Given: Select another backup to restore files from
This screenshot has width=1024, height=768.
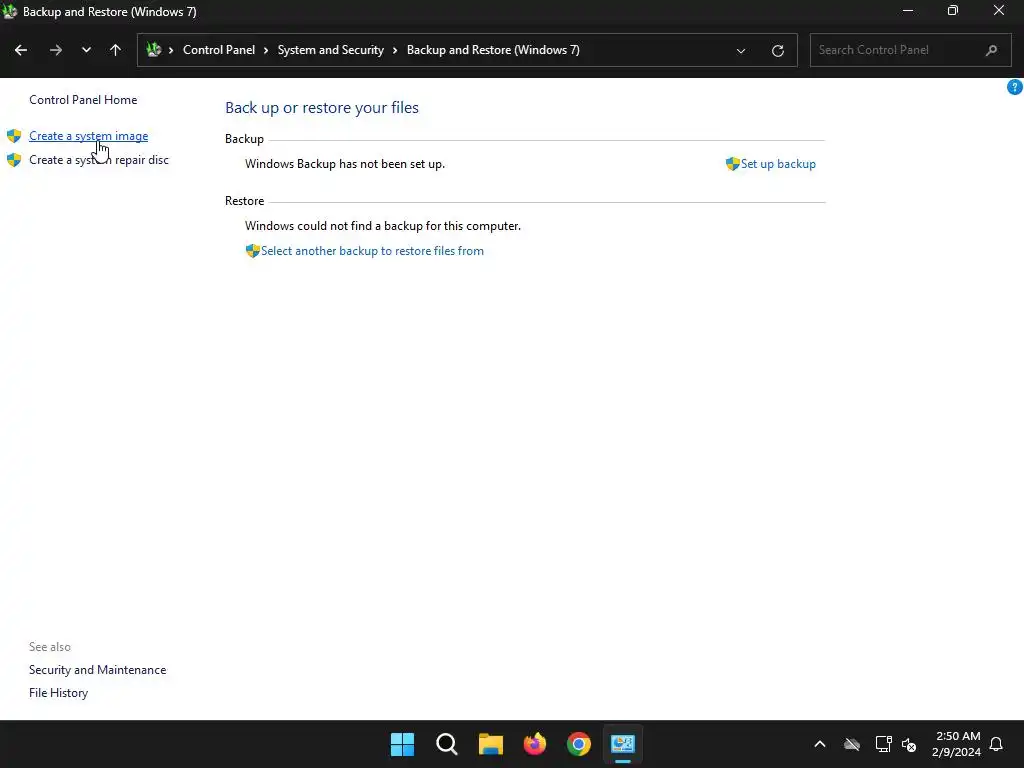Looking at the screenshot, I should pyautogui.click(x=372, y=251).
